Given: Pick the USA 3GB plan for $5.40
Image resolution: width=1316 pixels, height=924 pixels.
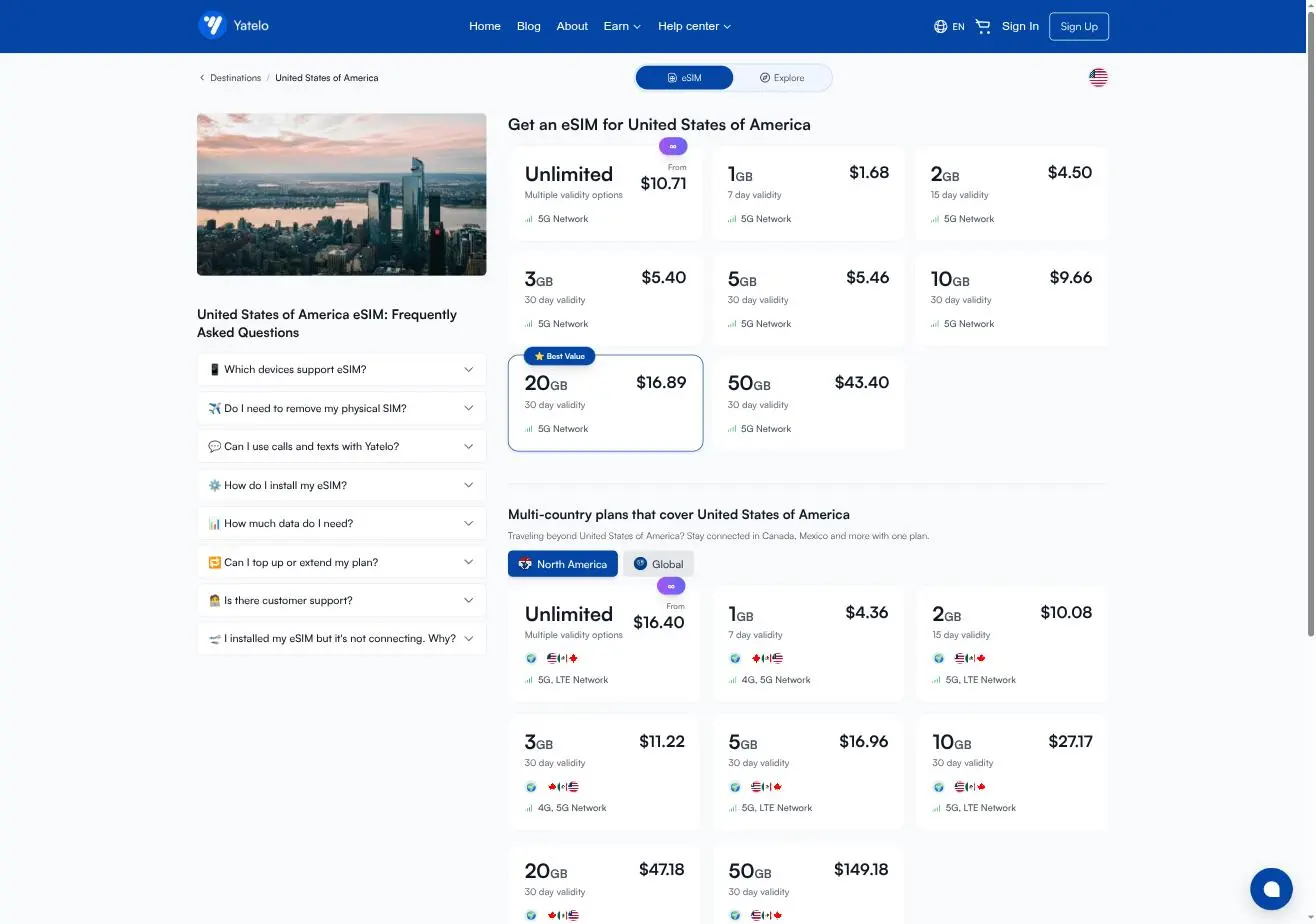Looking at the screenshot, I should (x=606, y=299).
